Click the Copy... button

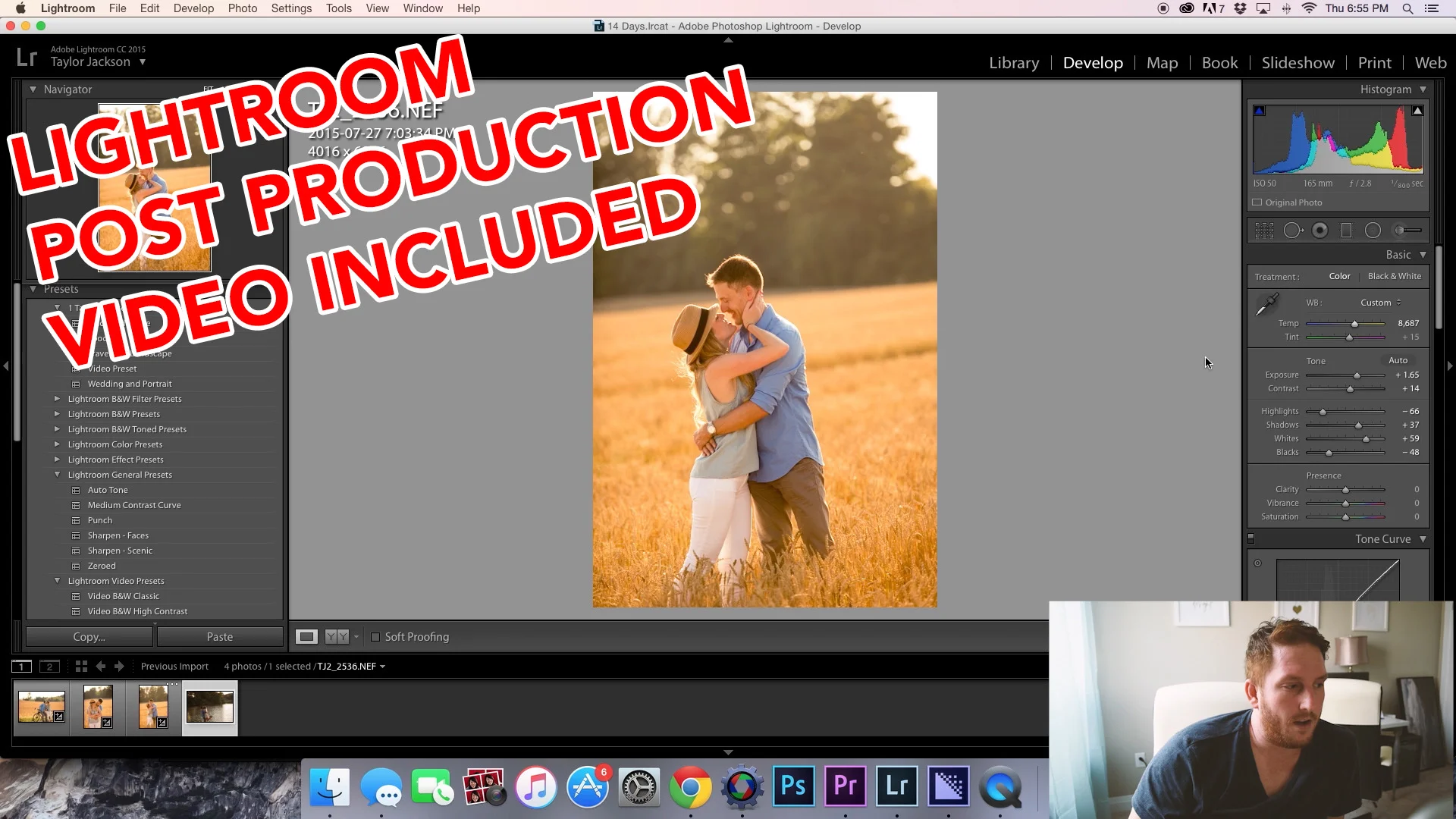[89, 637]
